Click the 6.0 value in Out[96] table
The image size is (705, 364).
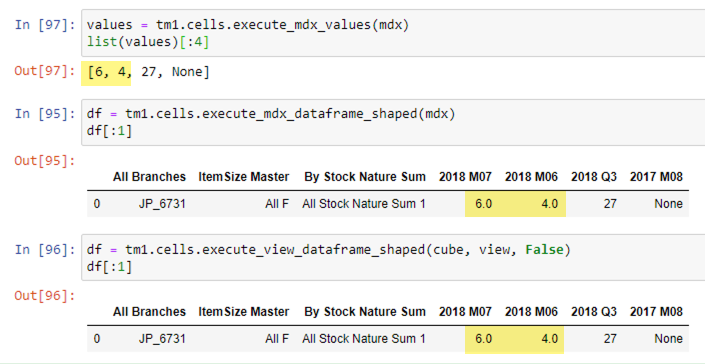(483, 339)
